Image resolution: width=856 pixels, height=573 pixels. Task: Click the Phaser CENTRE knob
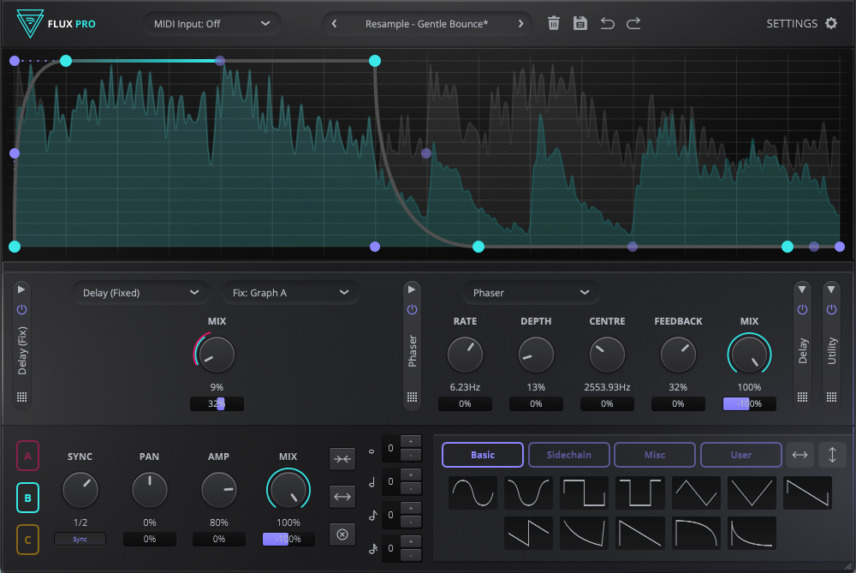tap(607, 354)
